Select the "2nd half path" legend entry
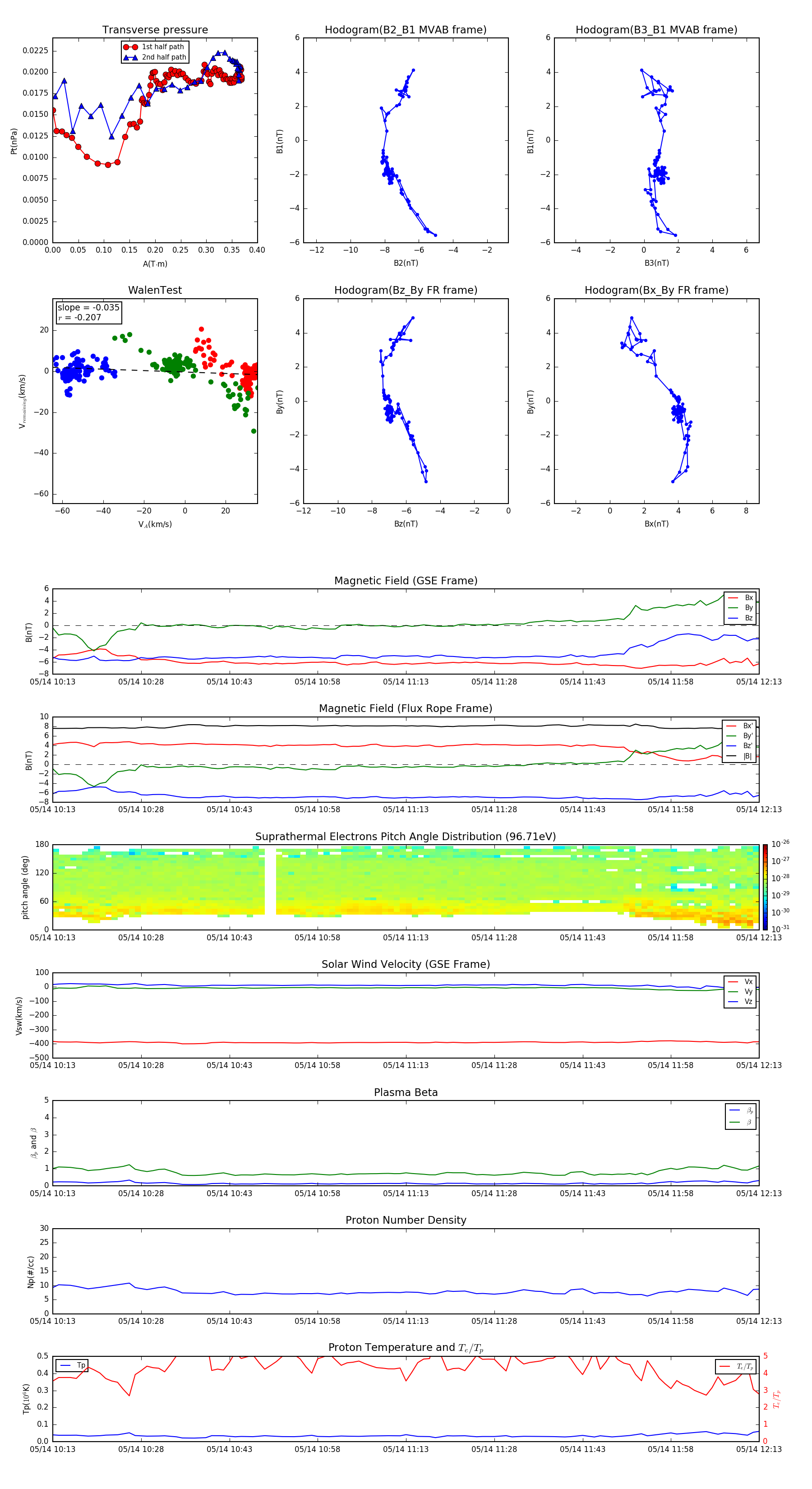 click(155, 57)
